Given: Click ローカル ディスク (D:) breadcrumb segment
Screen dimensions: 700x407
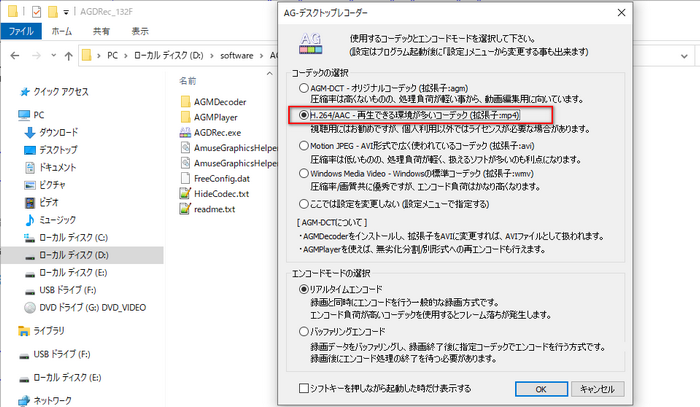Looking at the screenshot, I should [x=168, y=55].
